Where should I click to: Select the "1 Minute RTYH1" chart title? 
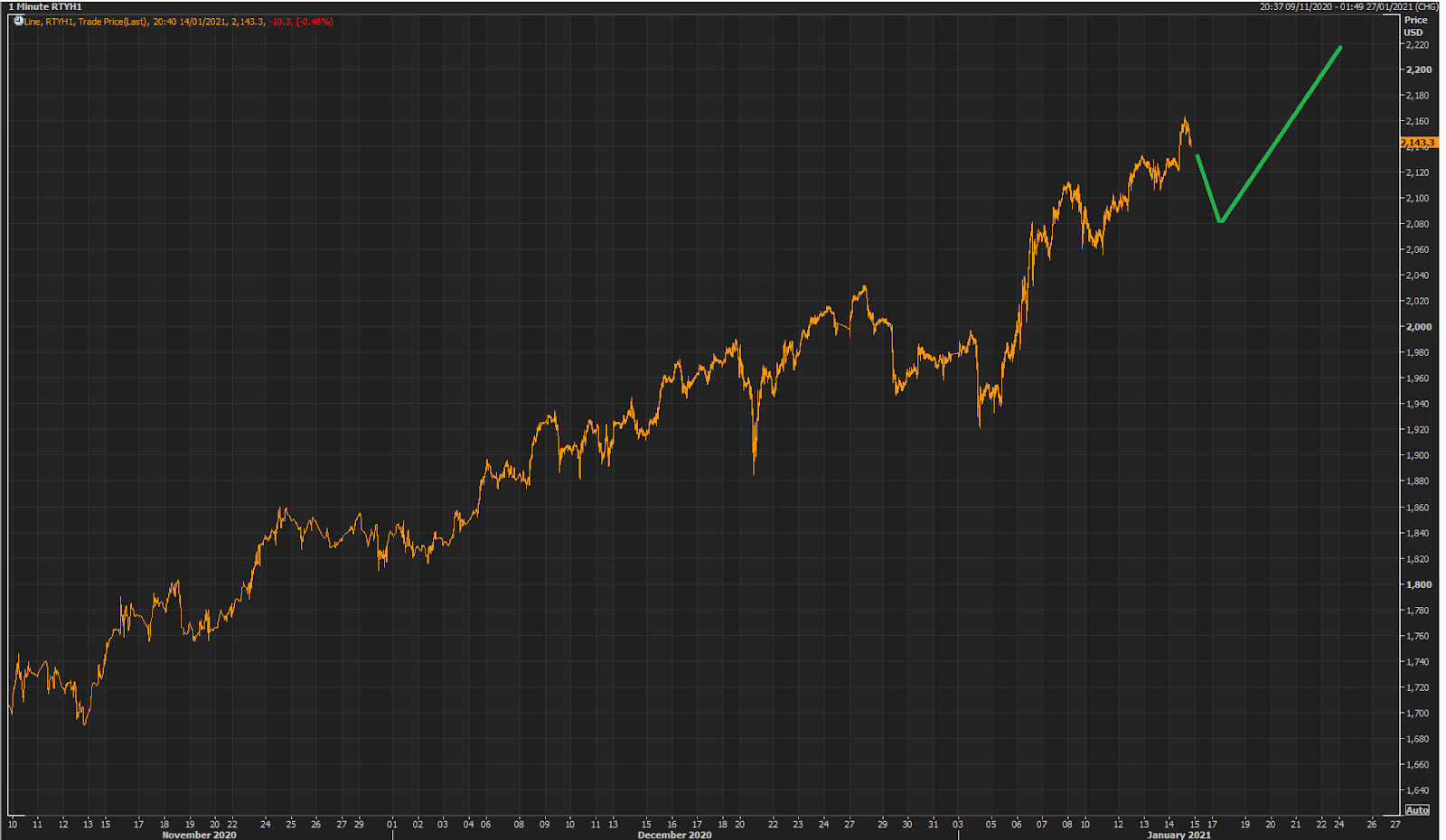(x=46, y=6)
